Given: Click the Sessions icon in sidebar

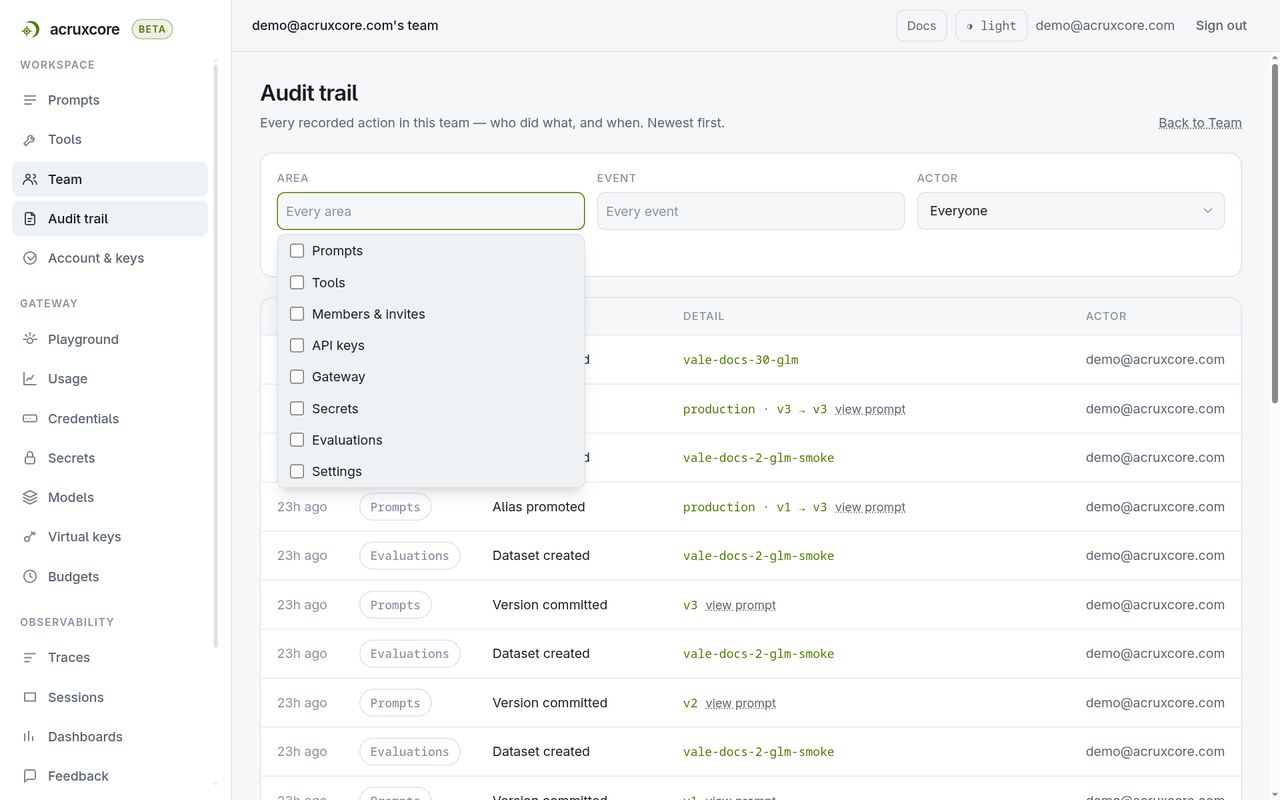Looking at the screenshot, I should 30,697.
